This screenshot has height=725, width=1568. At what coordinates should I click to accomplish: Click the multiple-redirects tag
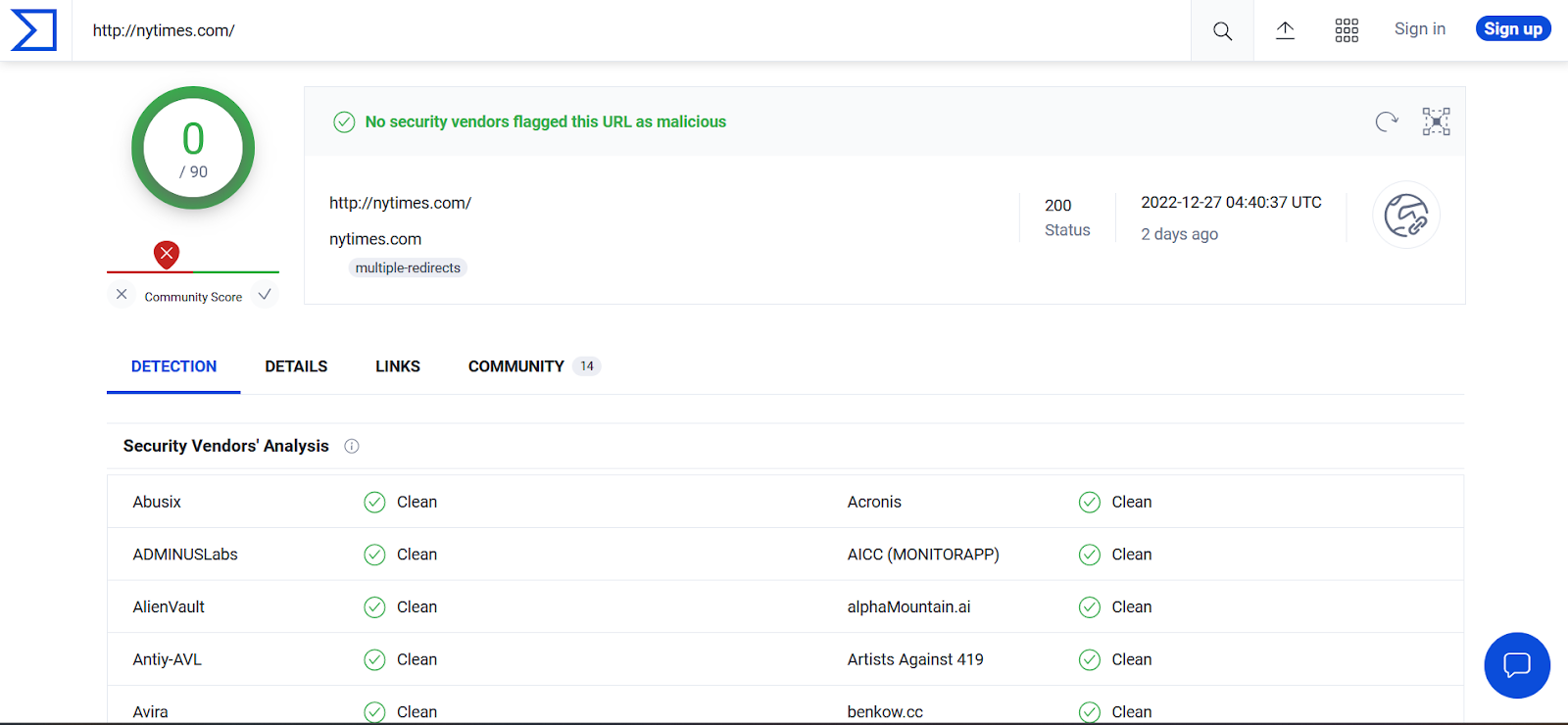[408, 268]
